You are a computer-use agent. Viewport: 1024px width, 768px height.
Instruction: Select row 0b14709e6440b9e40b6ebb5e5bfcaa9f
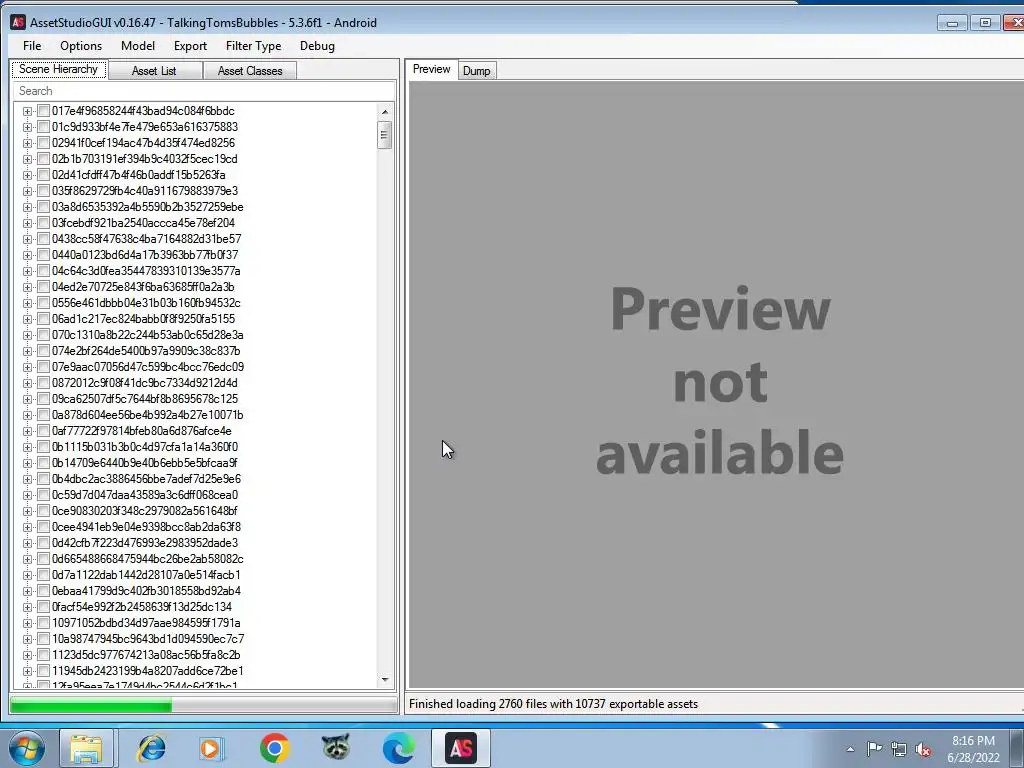coord(145,463)
